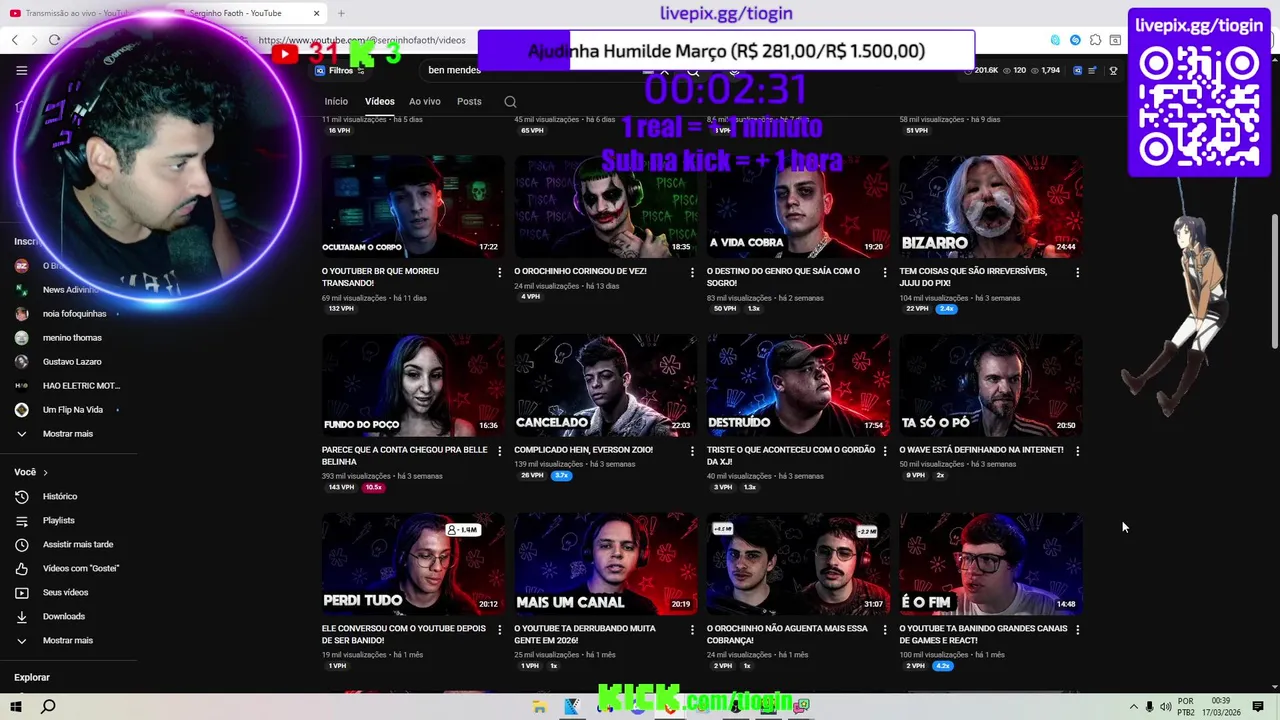Viewport: 1280px width, 720px height.
Task: Open Vídeos com "Gostei" list
Action: 80,569
